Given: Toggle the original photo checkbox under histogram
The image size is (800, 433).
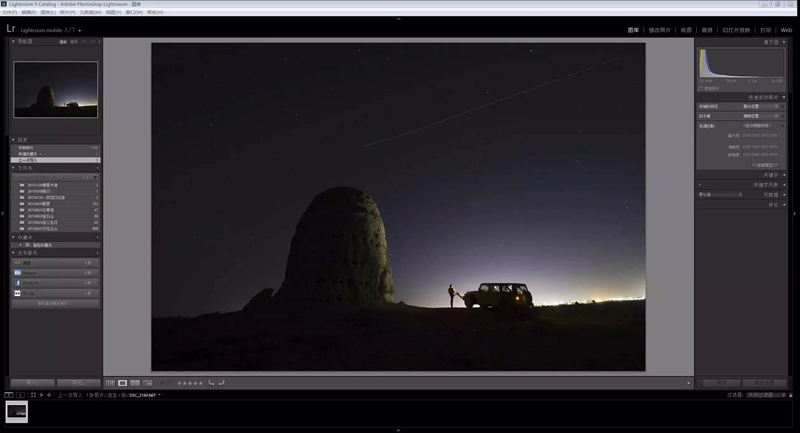Looking at the screenshot, I should point(701,88).
